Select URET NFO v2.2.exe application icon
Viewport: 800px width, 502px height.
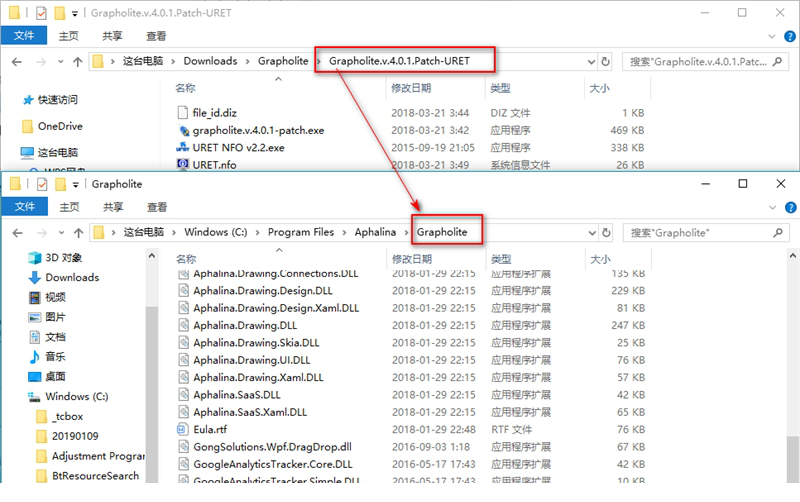183,147
